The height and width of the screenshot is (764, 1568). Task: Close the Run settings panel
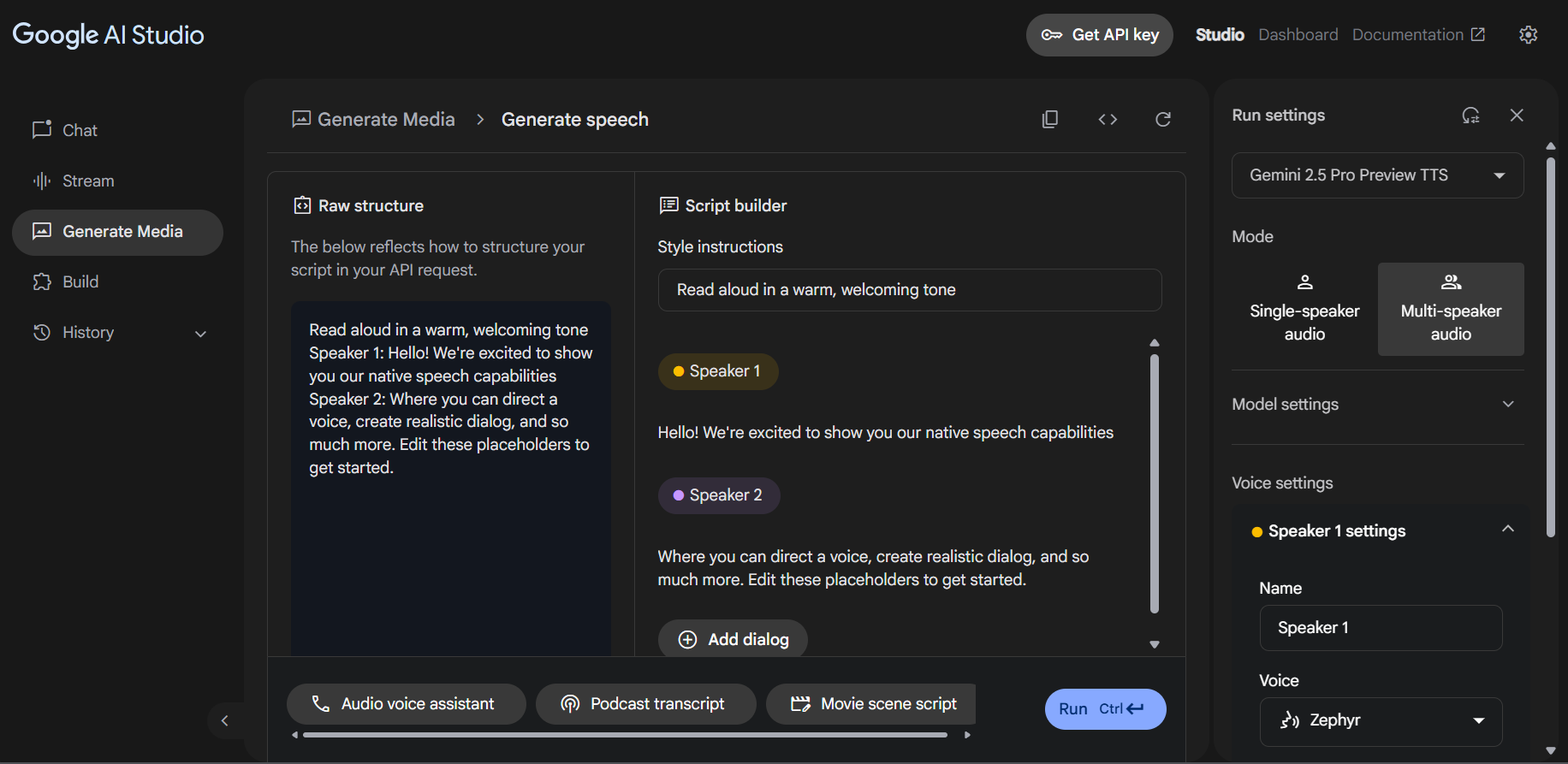1517,115
